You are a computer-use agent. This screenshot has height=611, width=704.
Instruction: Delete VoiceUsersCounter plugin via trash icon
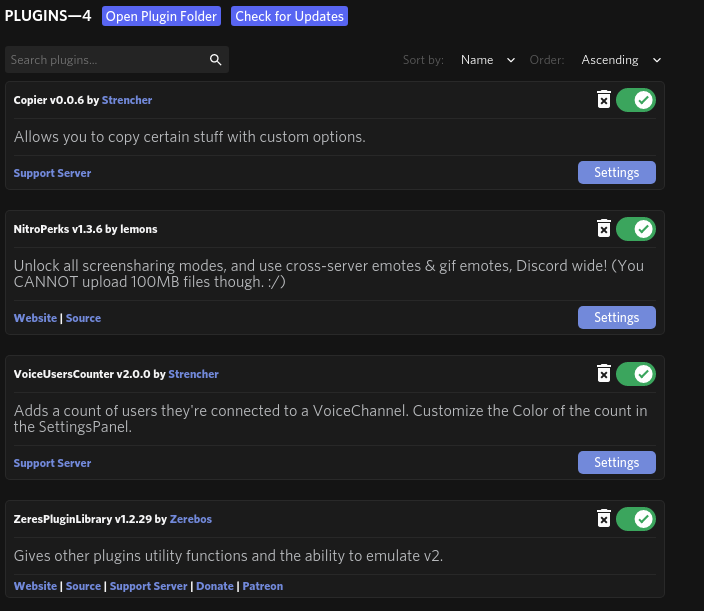point(604,374)
